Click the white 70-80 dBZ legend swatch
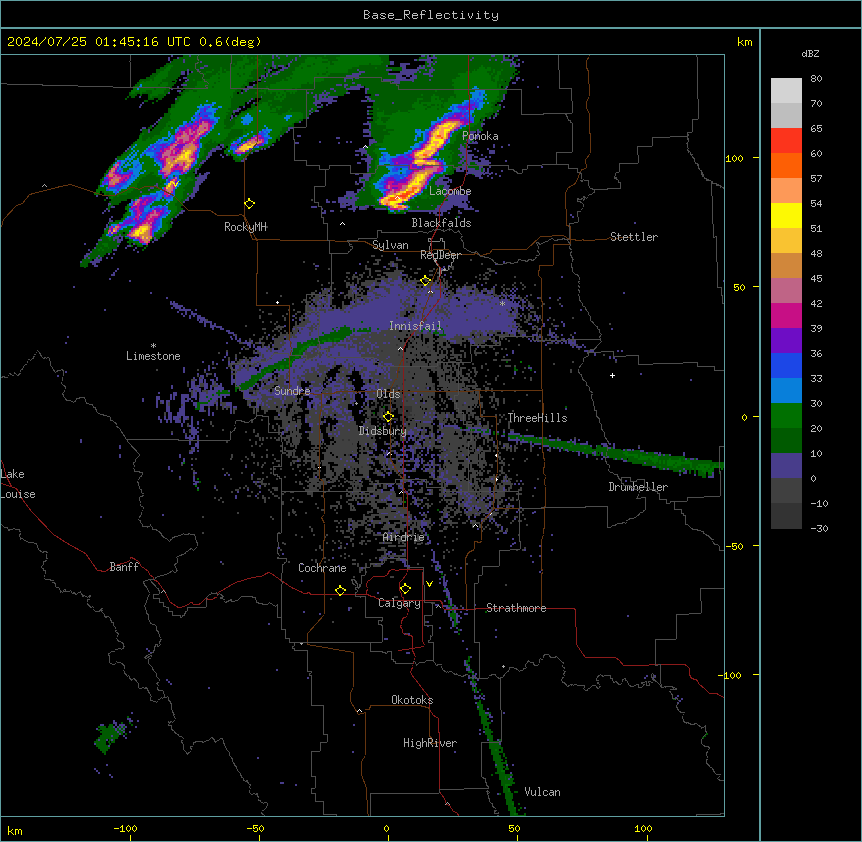The width and height of the screenshot is (862, 842). [786, 90]
